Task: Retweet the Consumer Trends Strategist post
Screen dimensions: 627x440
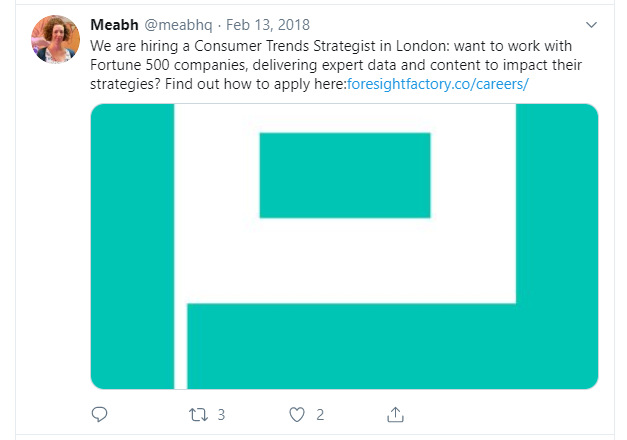Action: tap(197, 414)
